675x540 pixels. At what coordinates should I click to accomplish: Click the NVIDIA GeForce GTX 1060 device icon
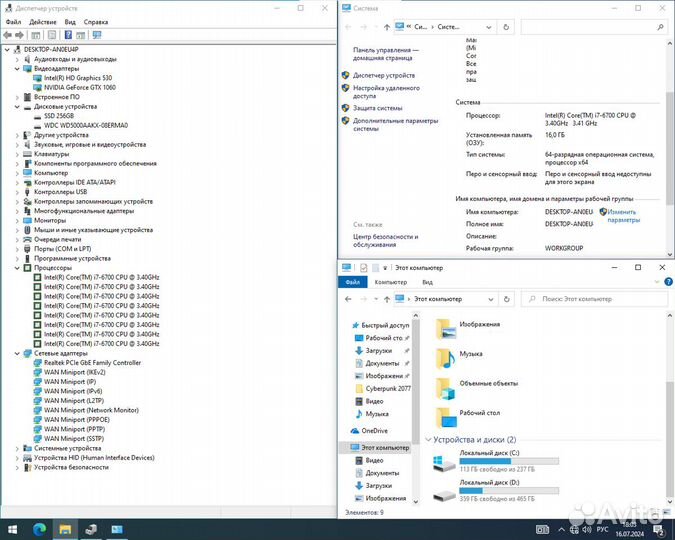38,87
